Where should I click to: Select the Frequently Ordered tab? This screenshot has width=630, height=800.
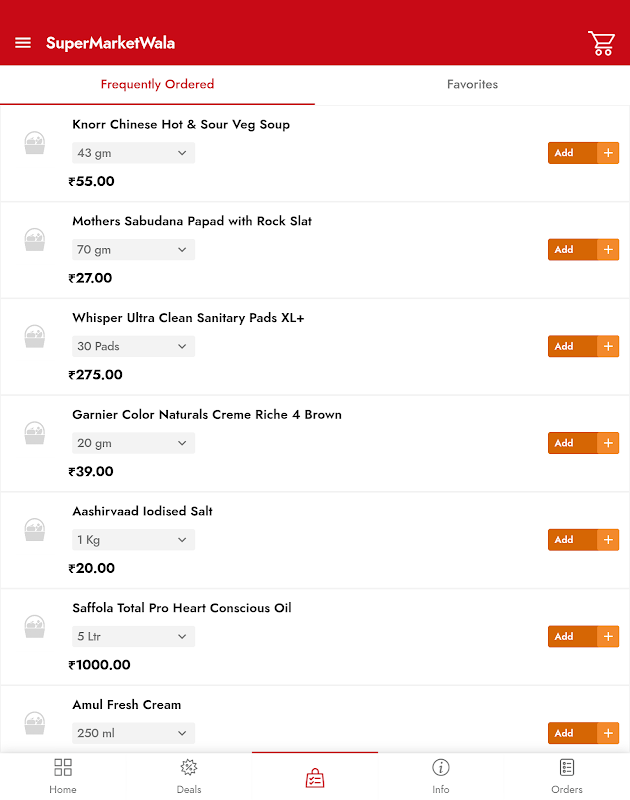tap(157, 85)
